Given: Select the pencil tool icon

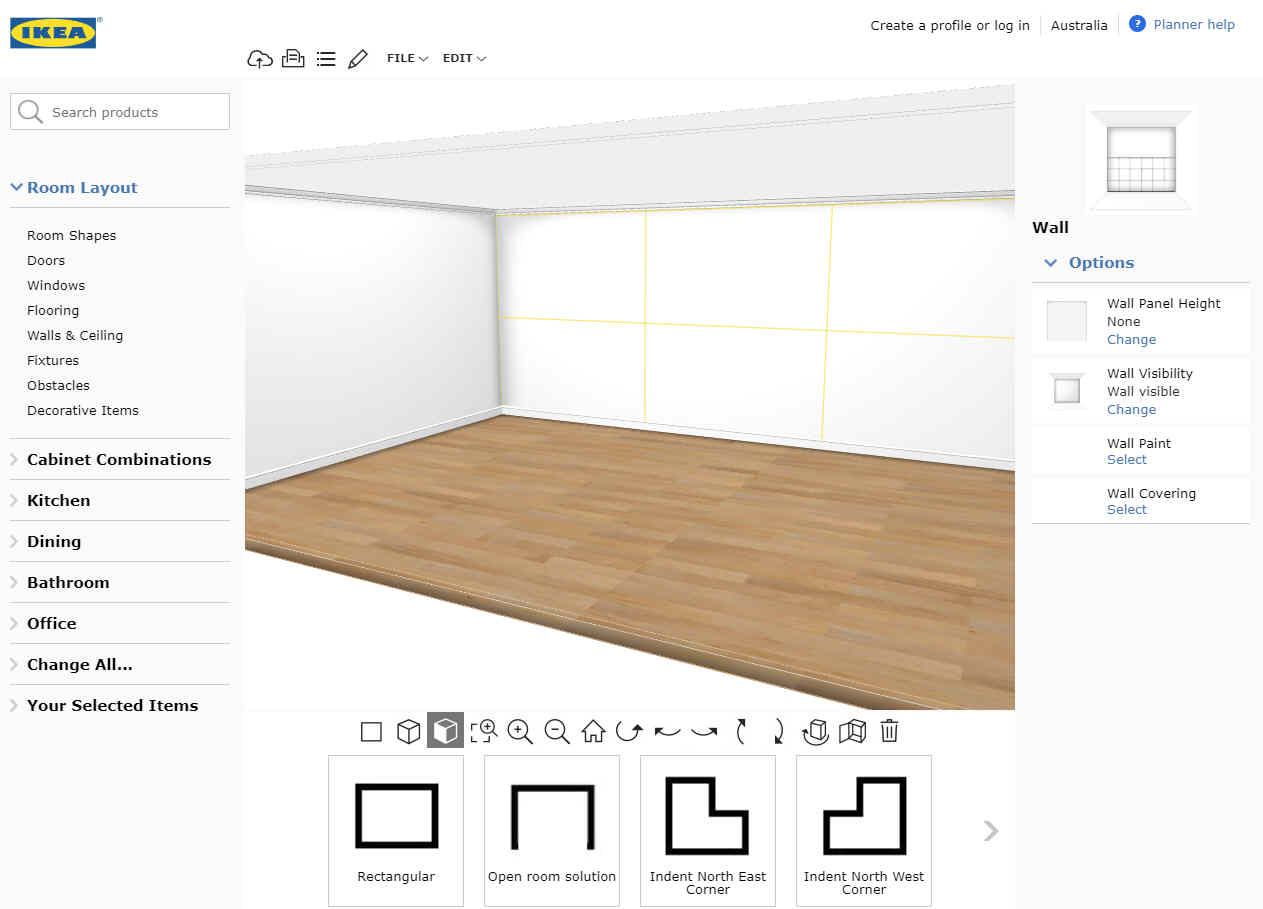Looking at the screenshot, I should [358, 58].
